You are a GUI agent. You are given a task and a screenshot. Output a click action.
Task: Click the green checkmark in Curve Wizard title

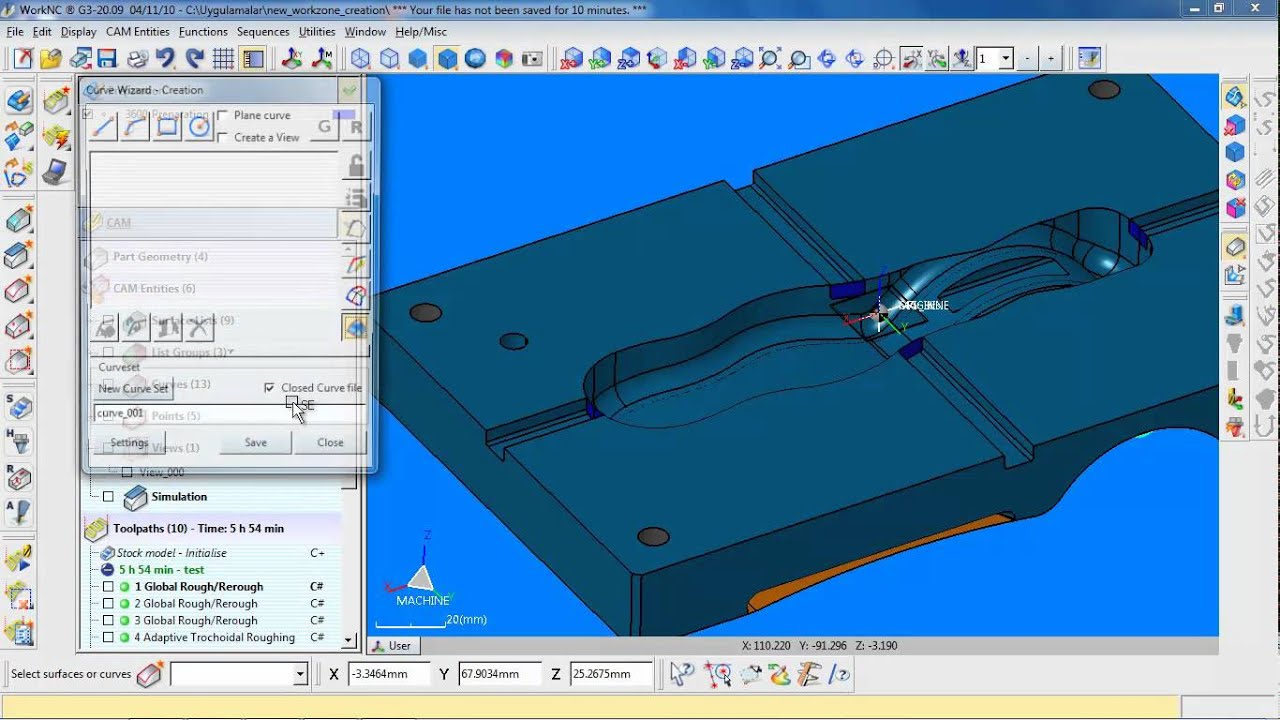tap(349, 90)
